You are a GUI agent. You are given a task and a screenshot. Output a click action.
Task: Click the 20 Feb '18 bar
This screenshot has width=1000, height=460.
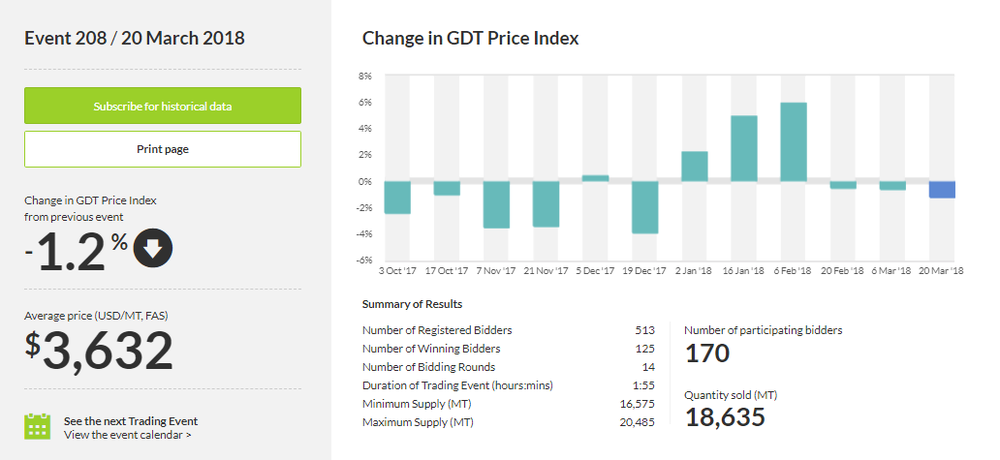(x=843, y=185)
